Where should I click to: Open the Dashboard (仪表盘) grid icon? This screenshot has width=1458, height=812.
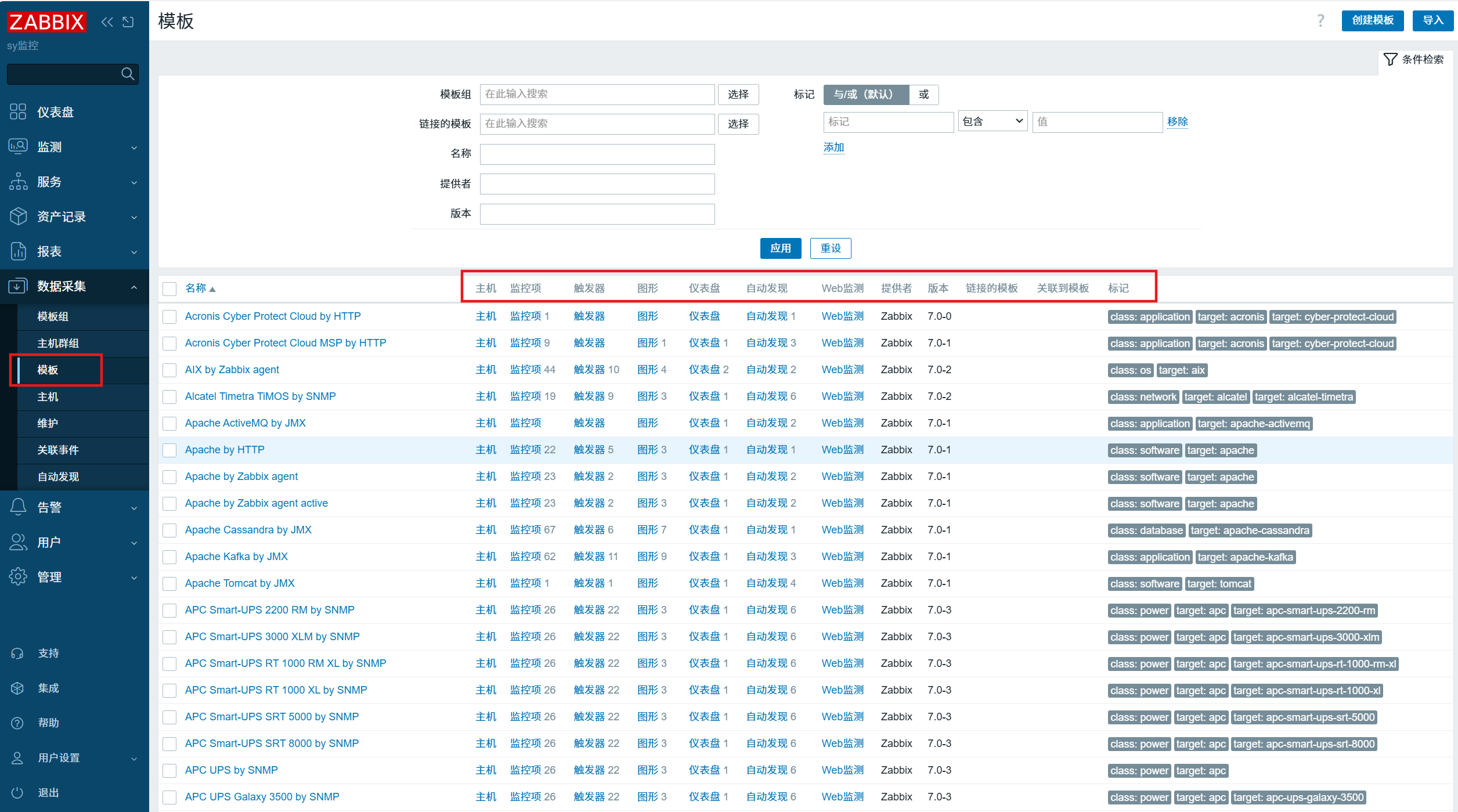[x=18, y=111]
